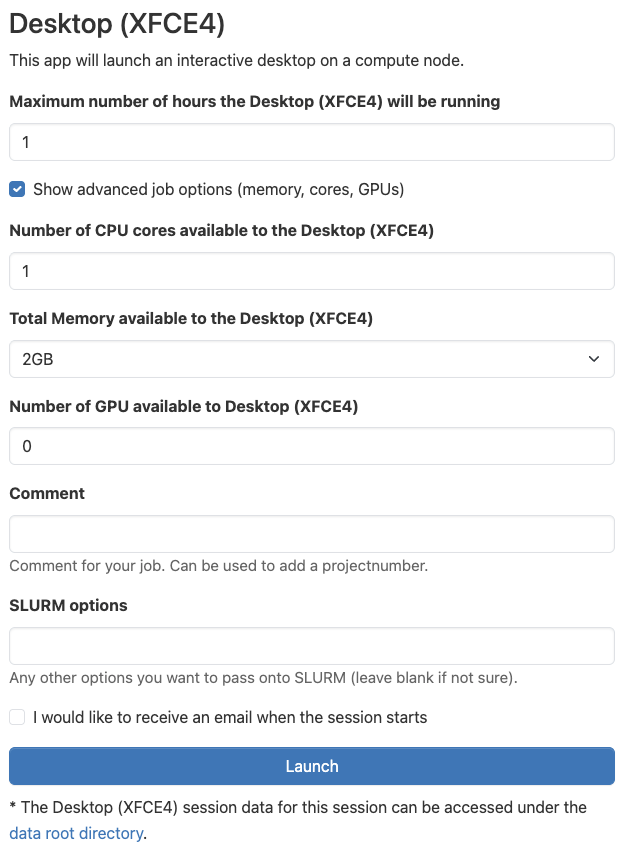
Task: Click the bold Comment label
Action: coord(47,493)
